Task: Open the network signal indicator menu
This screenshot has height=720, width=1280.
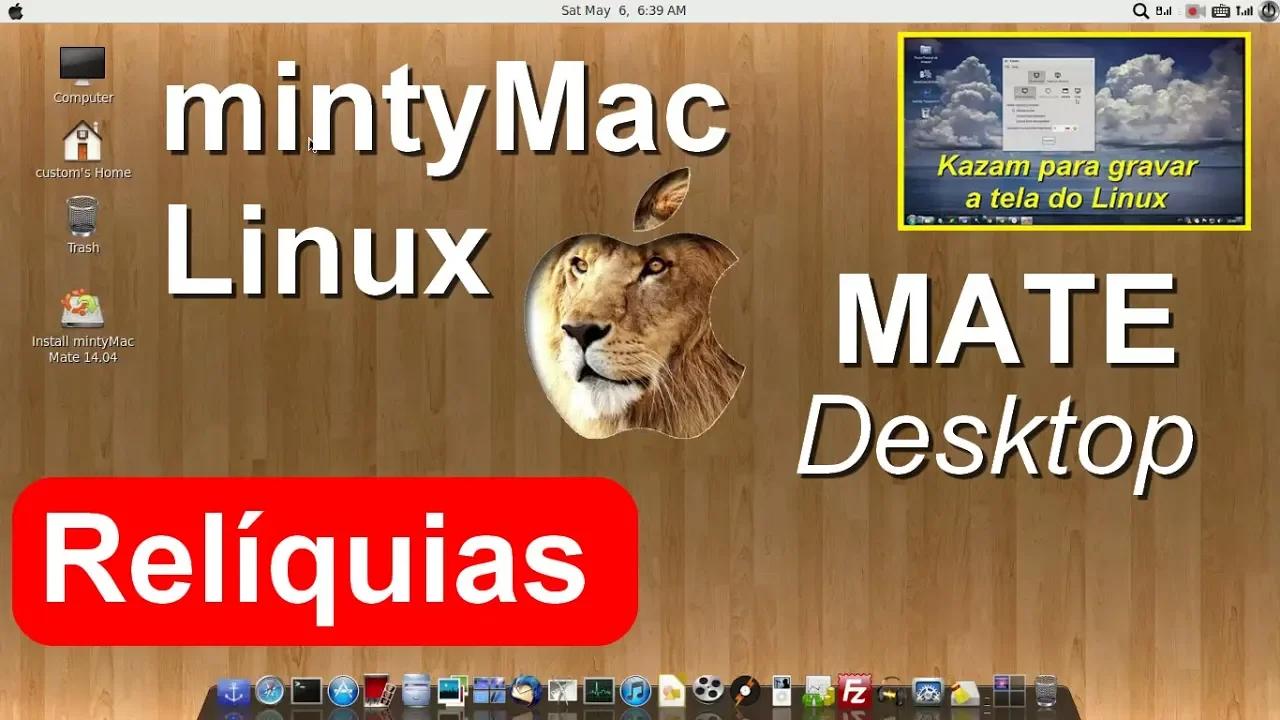Action: 1245,10
